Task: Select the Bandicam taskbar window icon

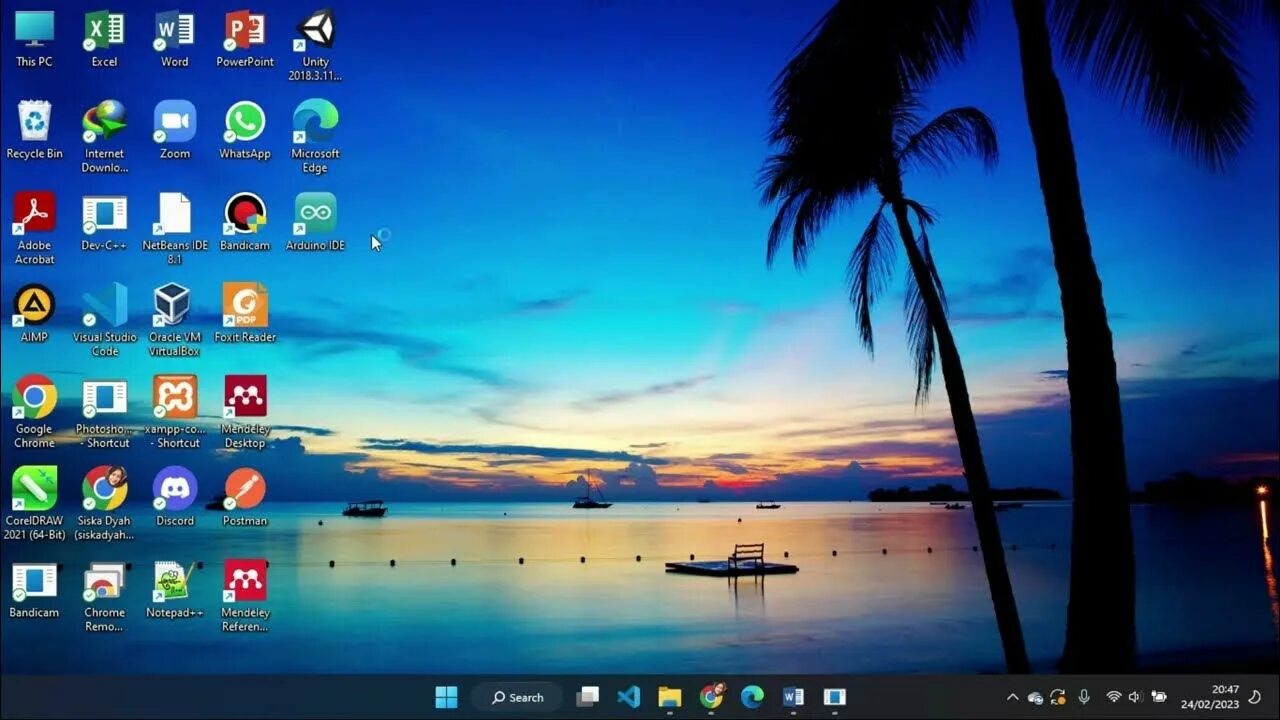Action: pyautogui.click(x=834, y=697)
